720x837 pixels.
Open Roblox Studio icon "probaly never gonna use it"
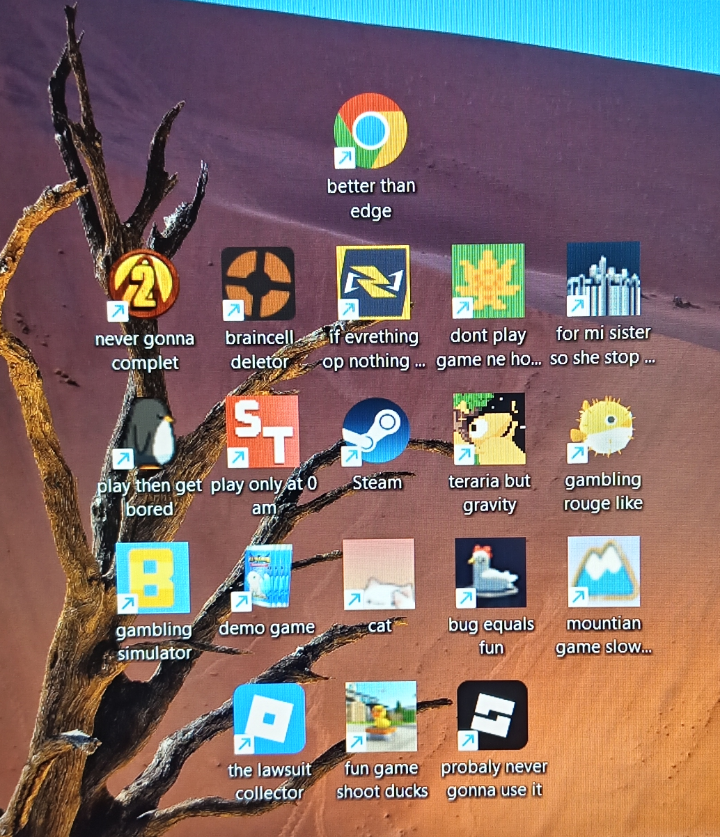click(x=492, y=715)
